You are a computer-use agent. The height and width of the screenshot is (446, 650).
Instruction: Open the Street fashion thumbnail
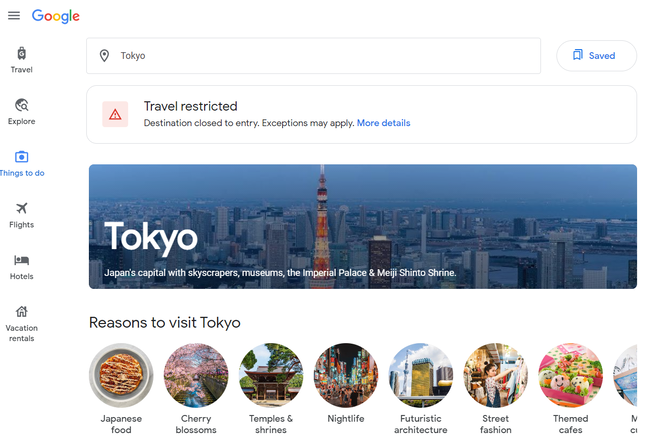click(496, 375)
